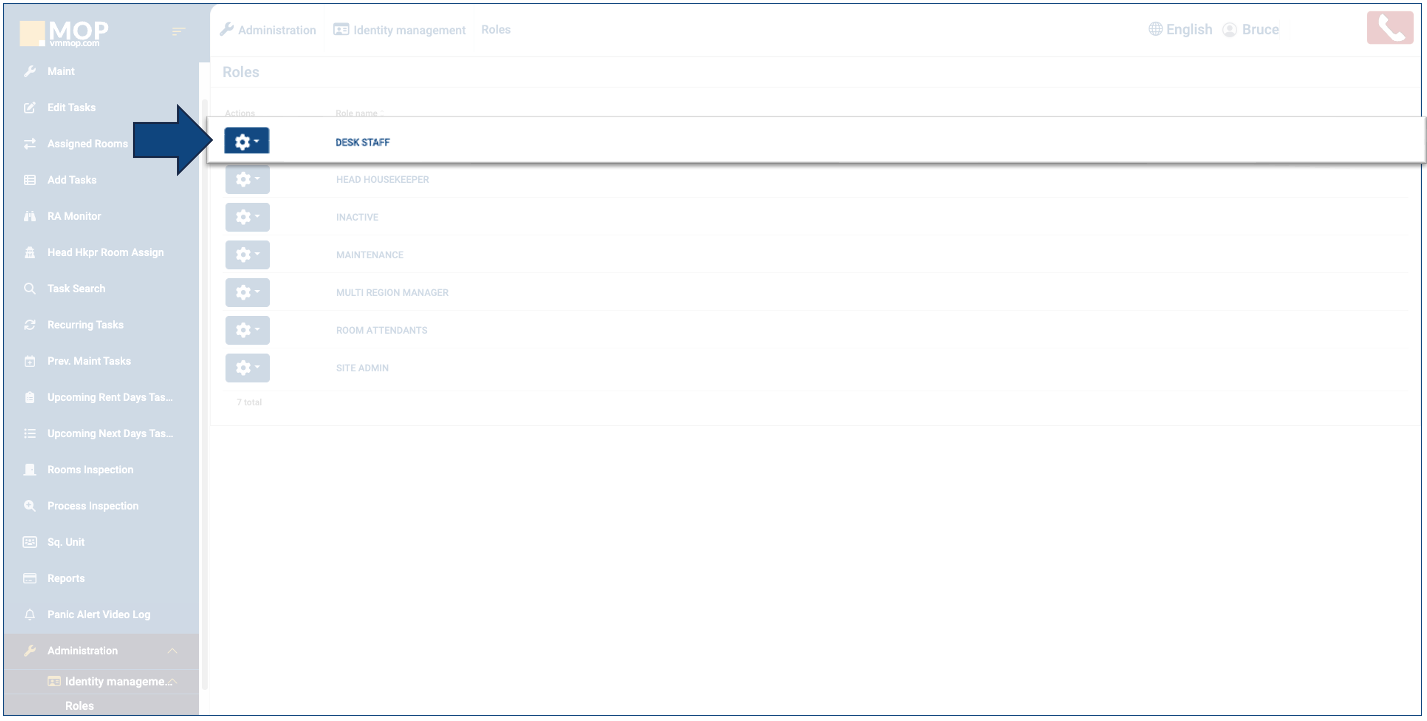The height and width of the screenshot is (721, 1427).
Task: Click the globe icon beside English
Action: (x=1155, y=30)
